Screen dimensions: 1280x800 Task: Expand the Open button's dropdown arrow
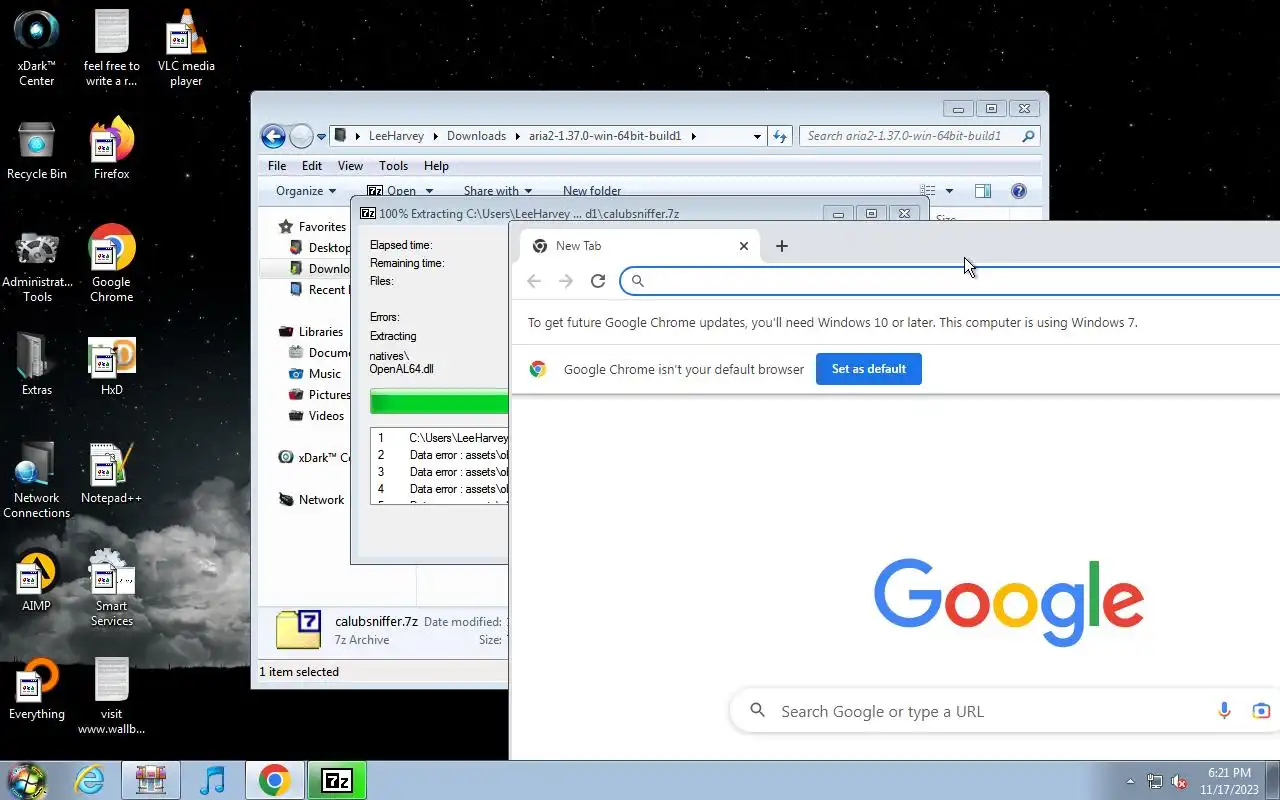[x=429, y=191]
